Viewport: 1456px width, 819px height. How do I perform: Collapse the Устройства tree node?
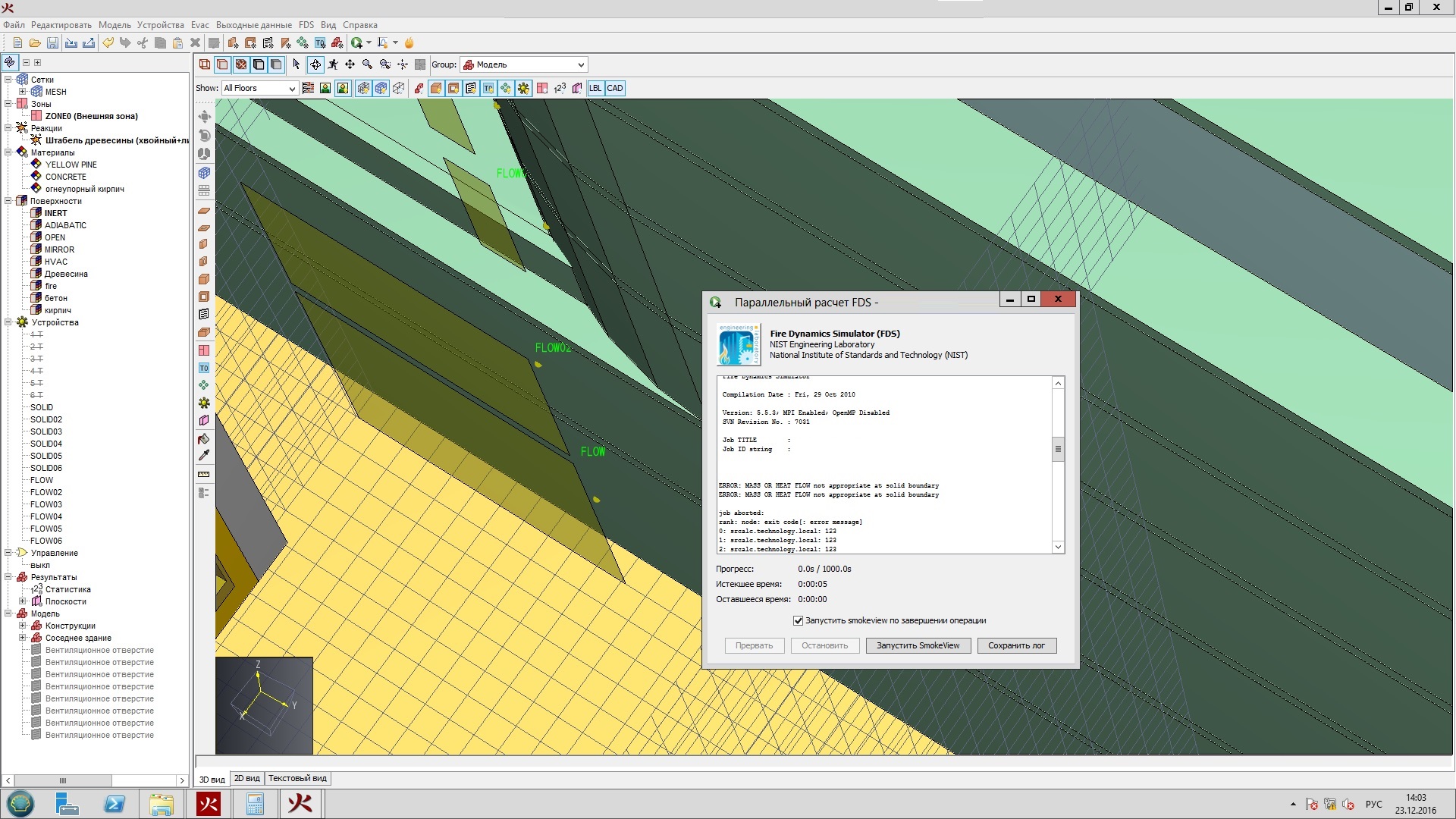pyautogui.click(x=8, y=322)
